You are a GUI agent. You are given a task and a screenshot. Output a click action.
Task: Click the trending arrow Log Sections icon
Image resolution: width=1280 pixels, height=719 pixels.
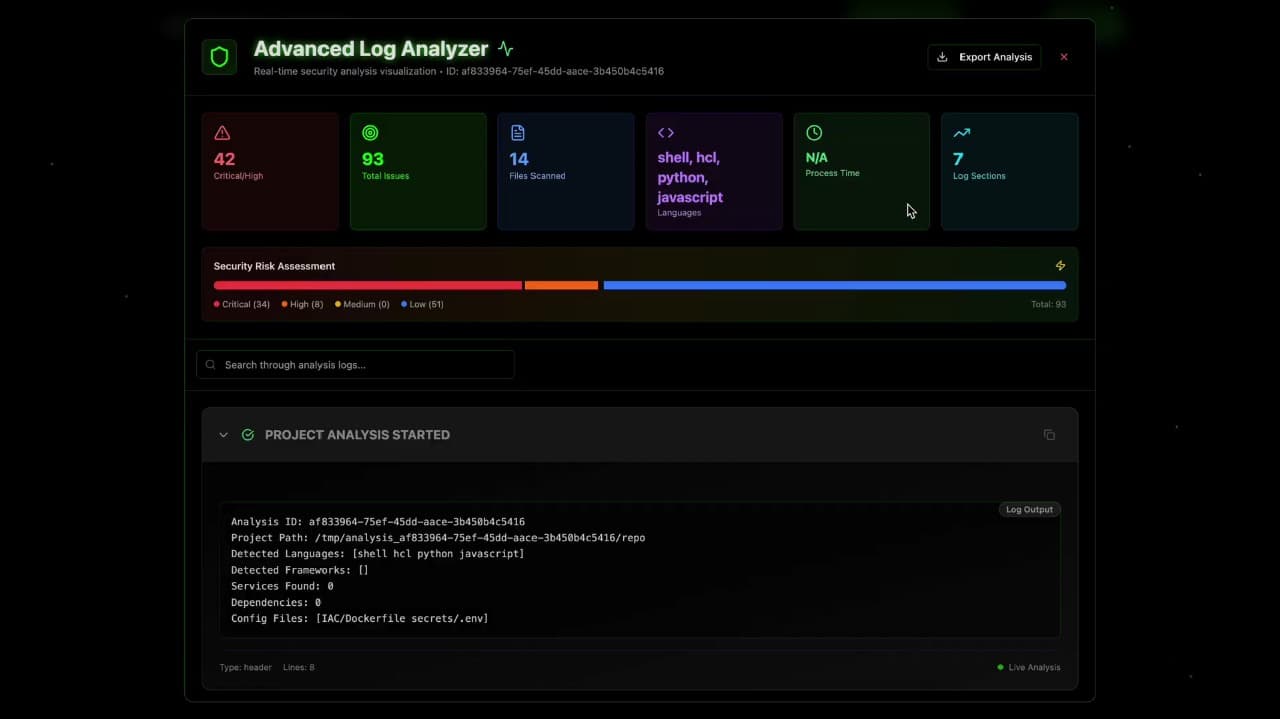pyautogui.click(x=961, y=133)
